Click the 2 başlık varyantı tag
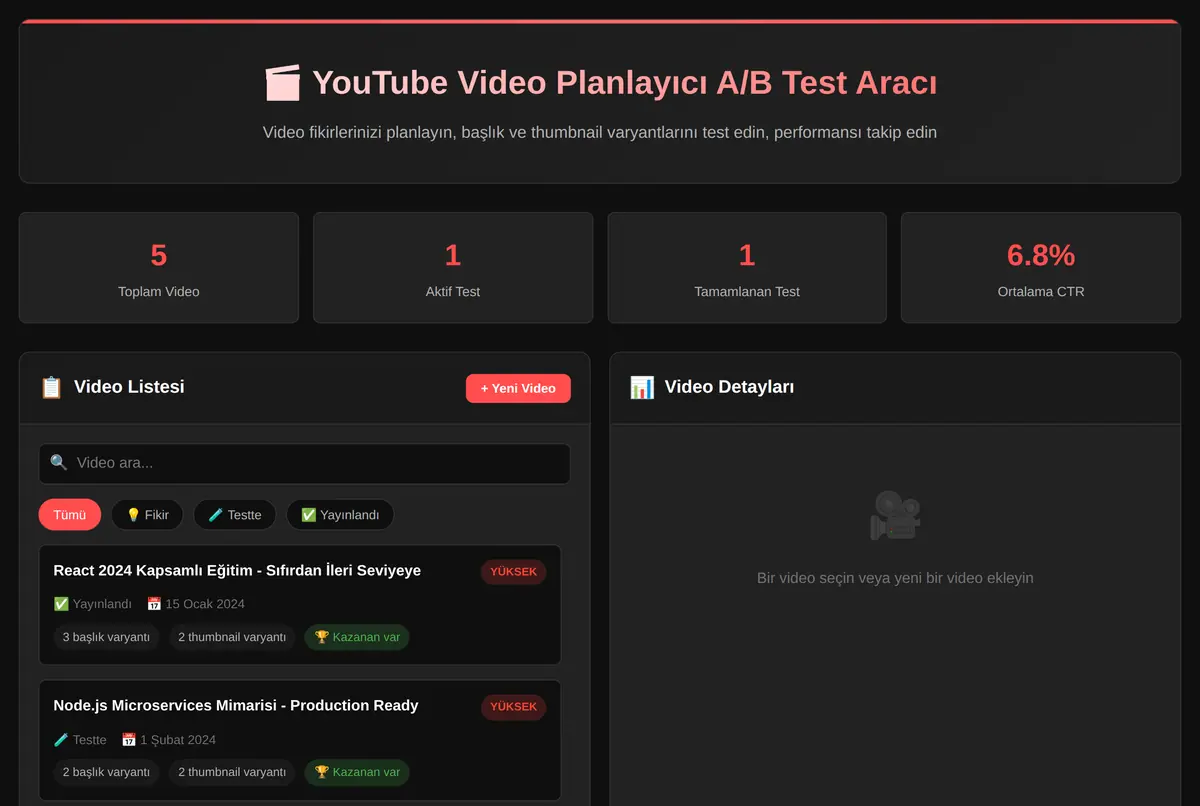The height and width of the screenshot is (806, 1200). coord(106,772)
